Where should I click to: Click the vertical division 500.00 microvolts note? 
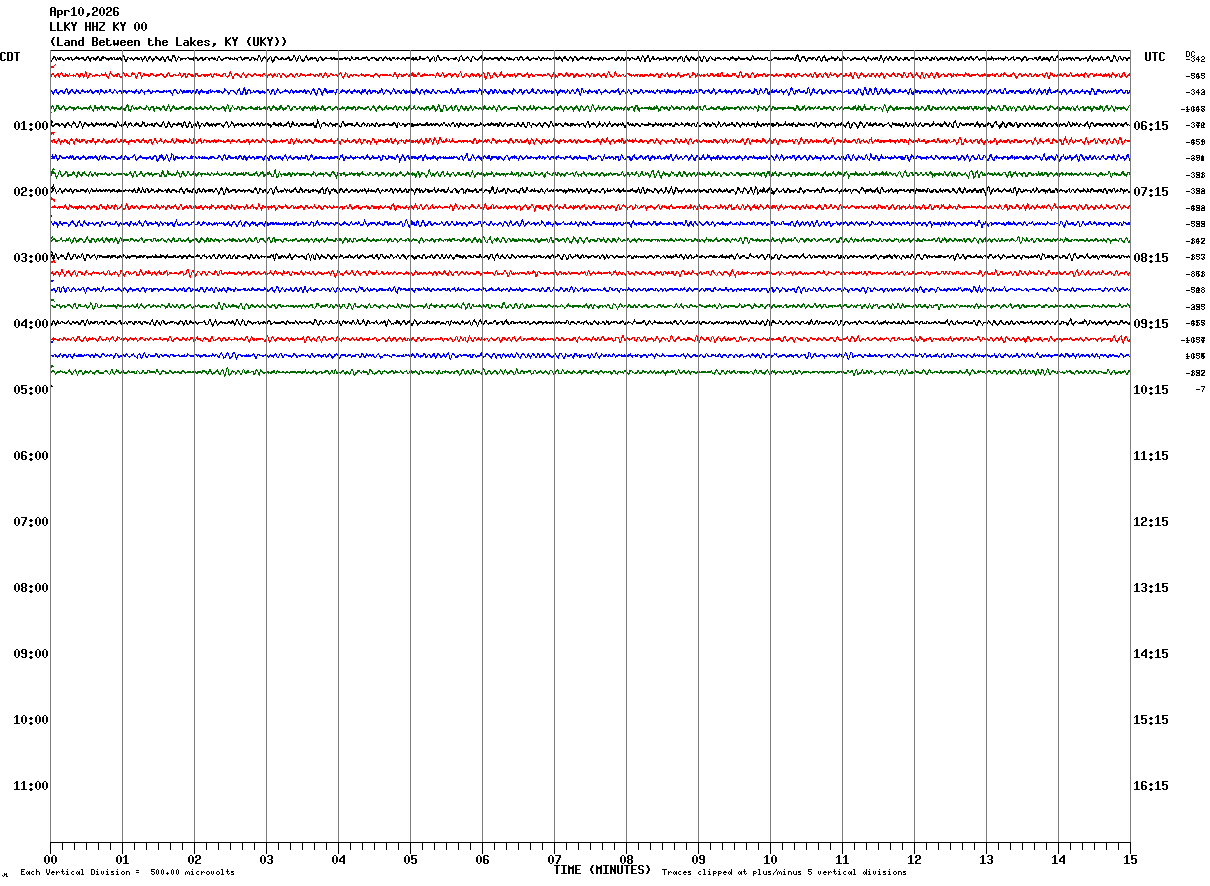point(128,873)
